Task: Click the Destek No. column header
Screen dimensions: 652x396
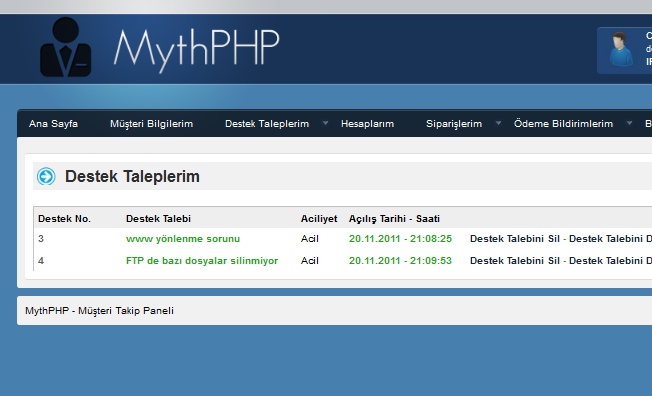Action: tap(64, 219)
